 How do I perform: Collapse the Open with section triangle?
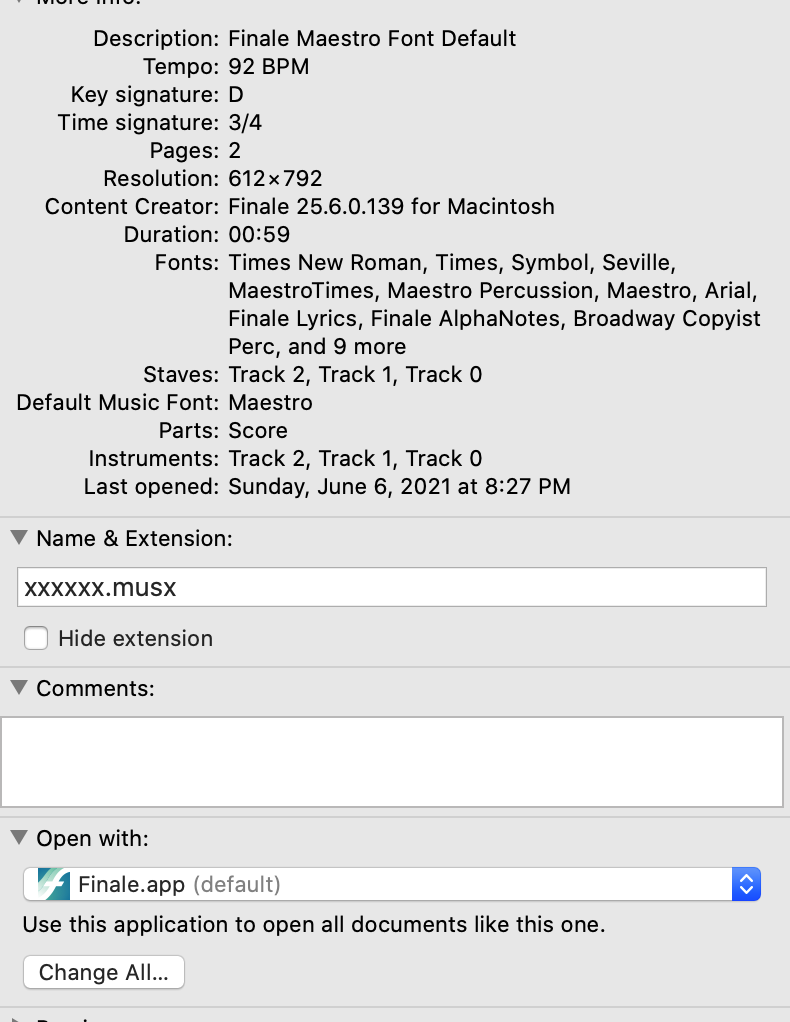(19, 838)
